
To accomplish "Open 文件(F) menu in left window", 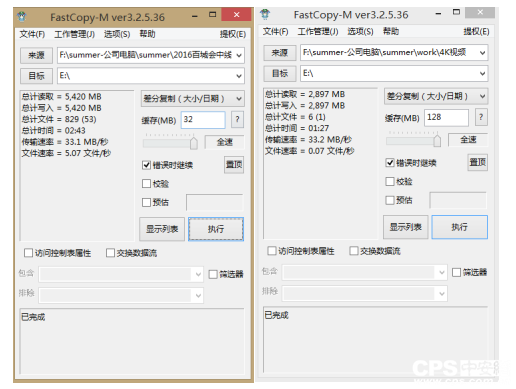I will 32,34.
